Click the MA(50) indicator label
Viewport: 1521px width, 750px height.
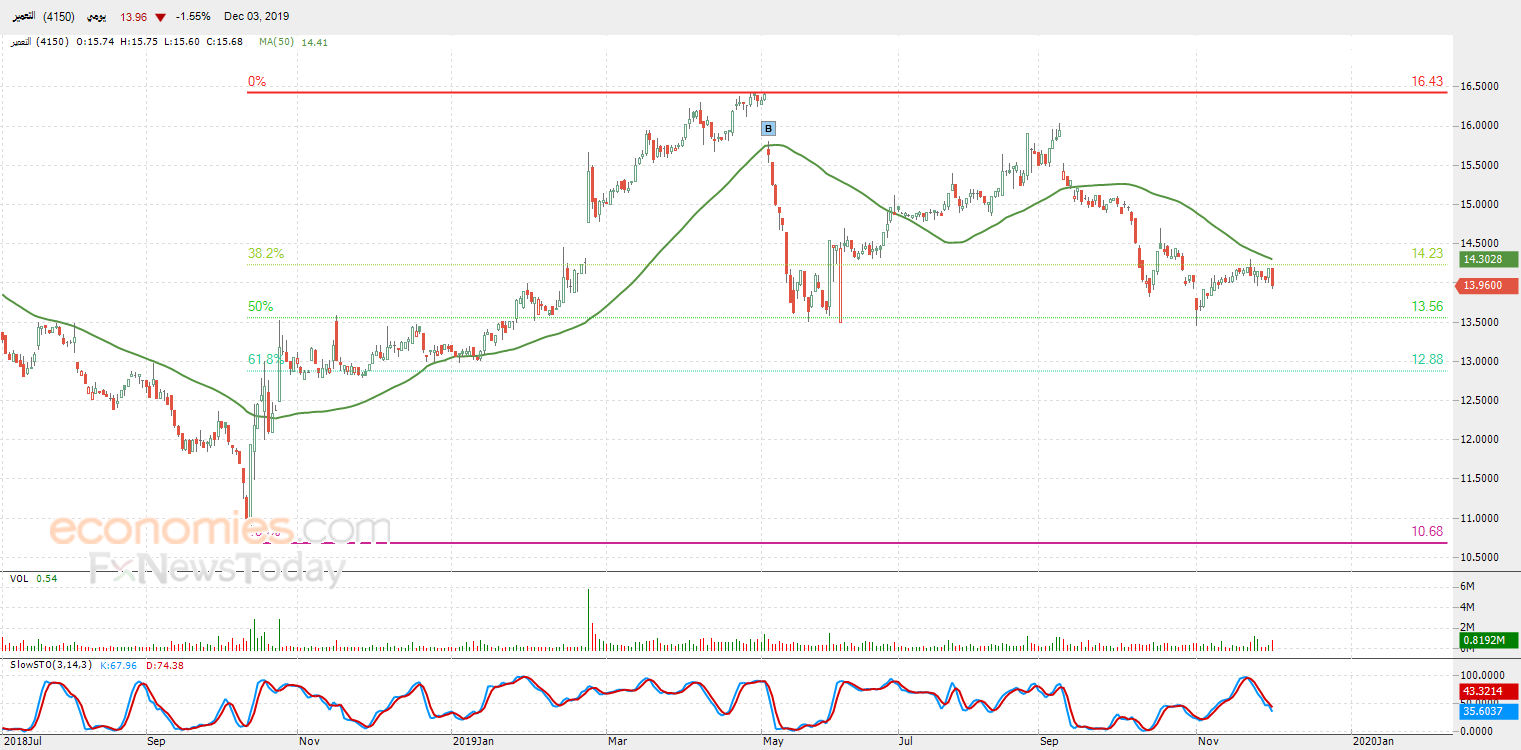pyautogui.click(x=278, y=42)
